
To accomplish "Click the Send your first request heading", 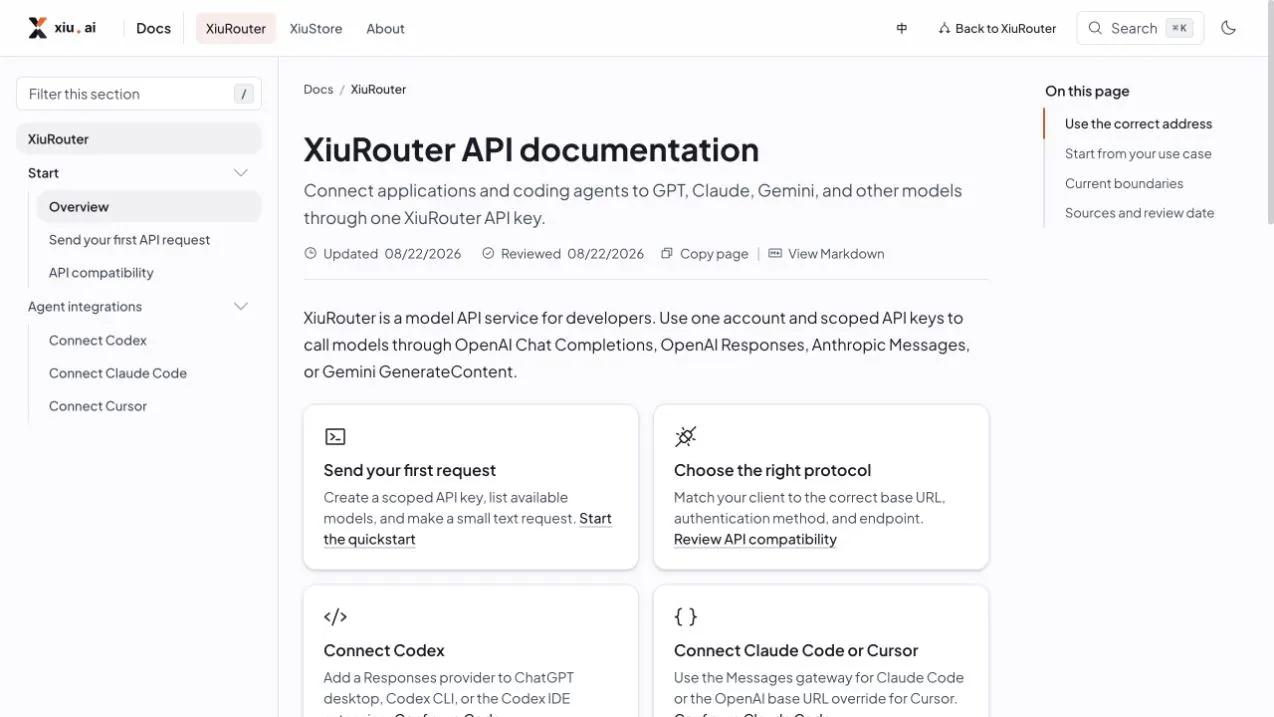I will pyautogui.click(x=410, y=470).
